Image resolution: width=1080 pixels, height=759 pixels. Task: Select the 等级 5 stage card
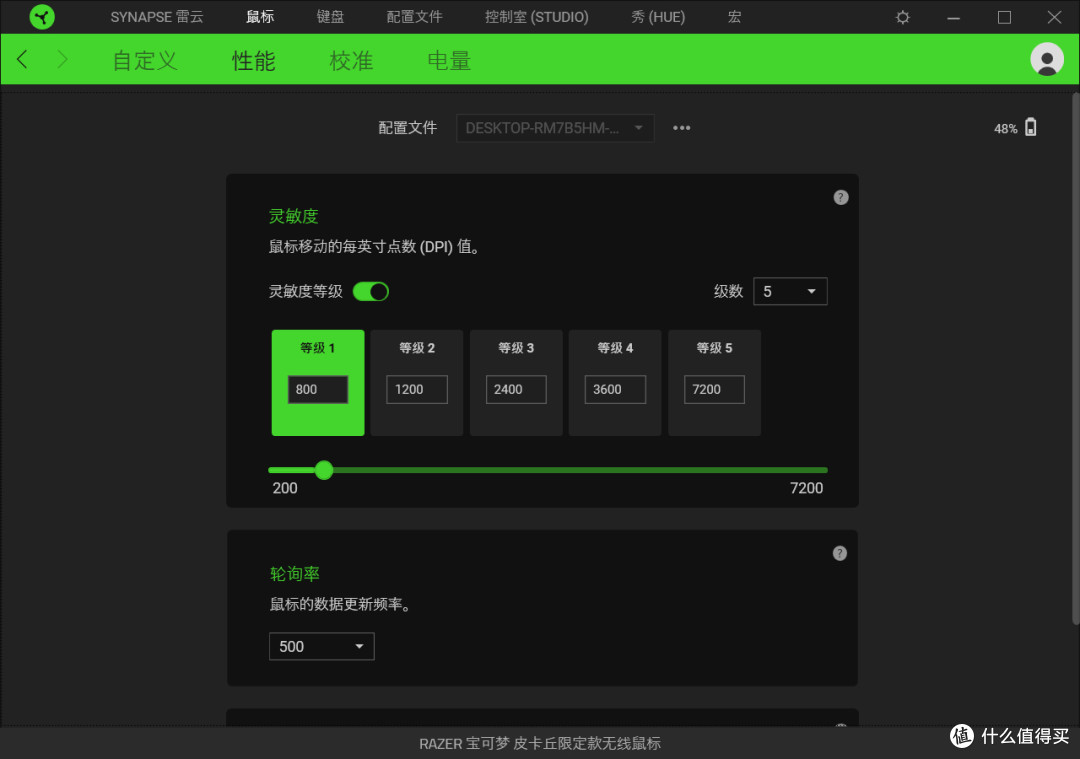(714, 382)
